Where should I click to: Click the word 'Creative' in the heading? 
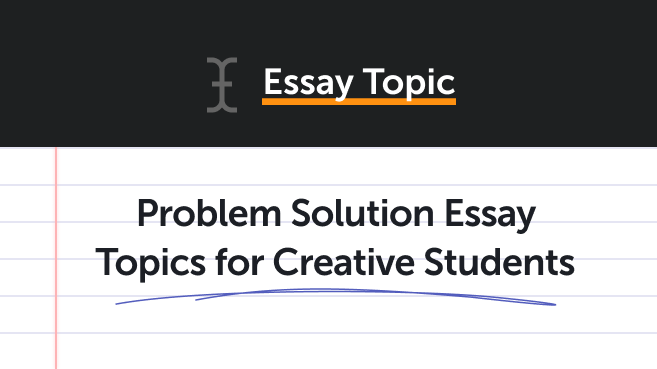click(344, 261)
